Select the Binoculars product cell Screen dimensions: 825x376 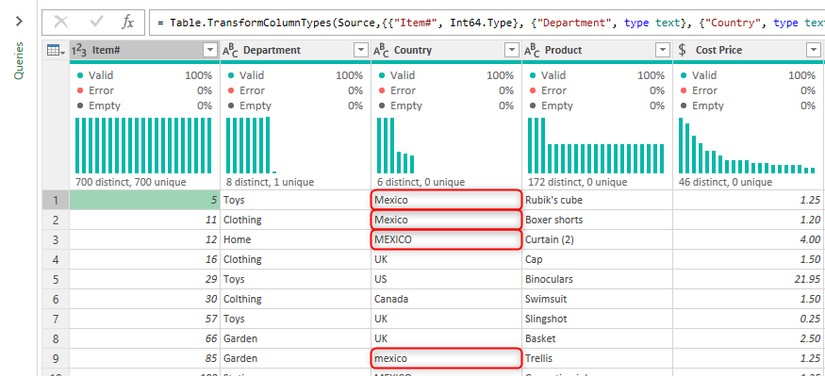point(597,279)
